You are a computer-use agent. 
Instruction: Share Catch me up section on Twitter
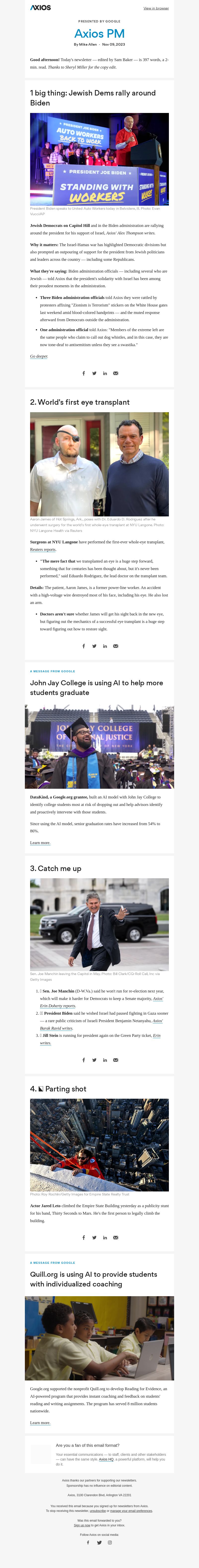(x=94, y=1060)
